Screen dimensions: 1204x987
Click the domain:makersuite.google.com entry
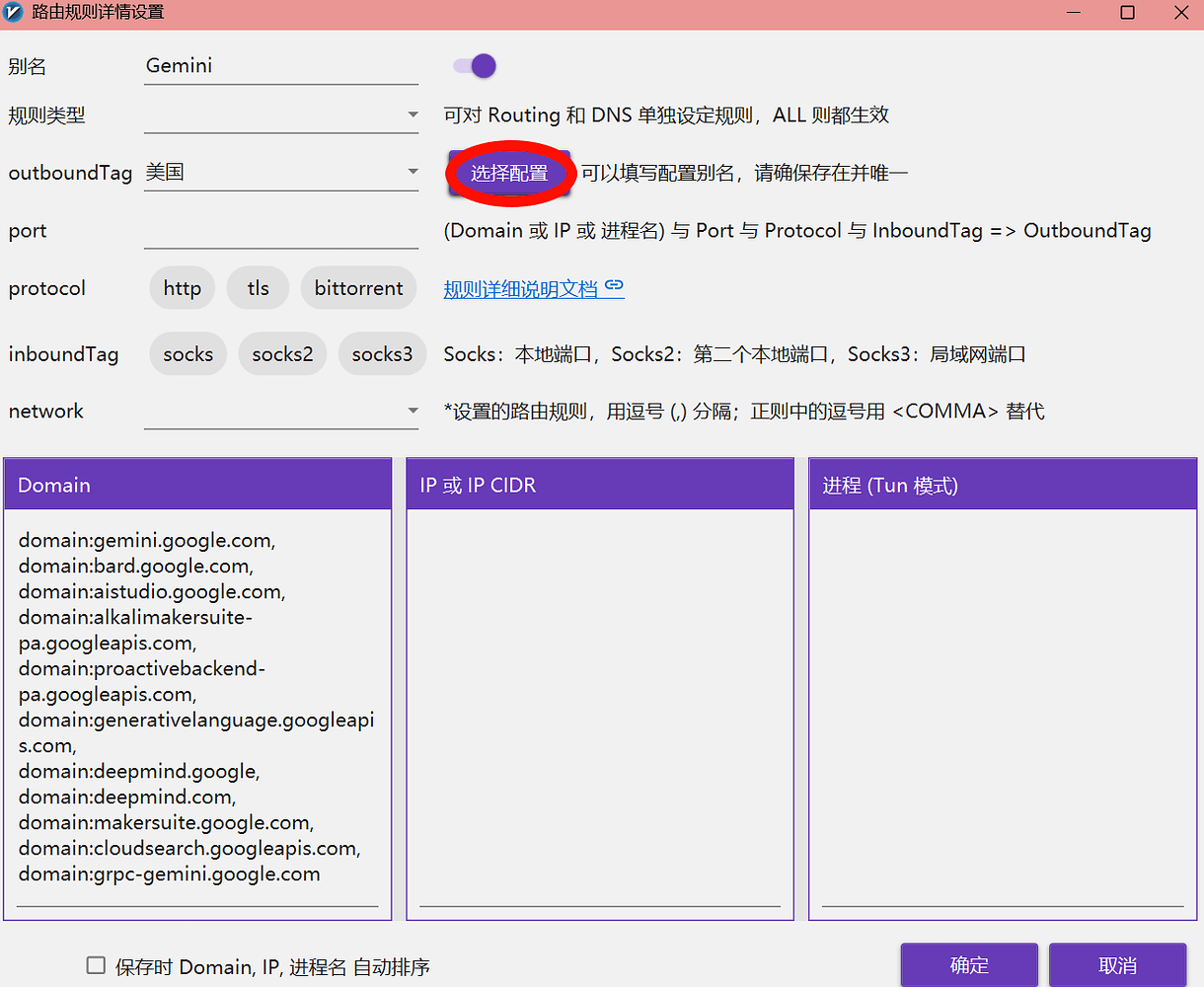point(166,823)
